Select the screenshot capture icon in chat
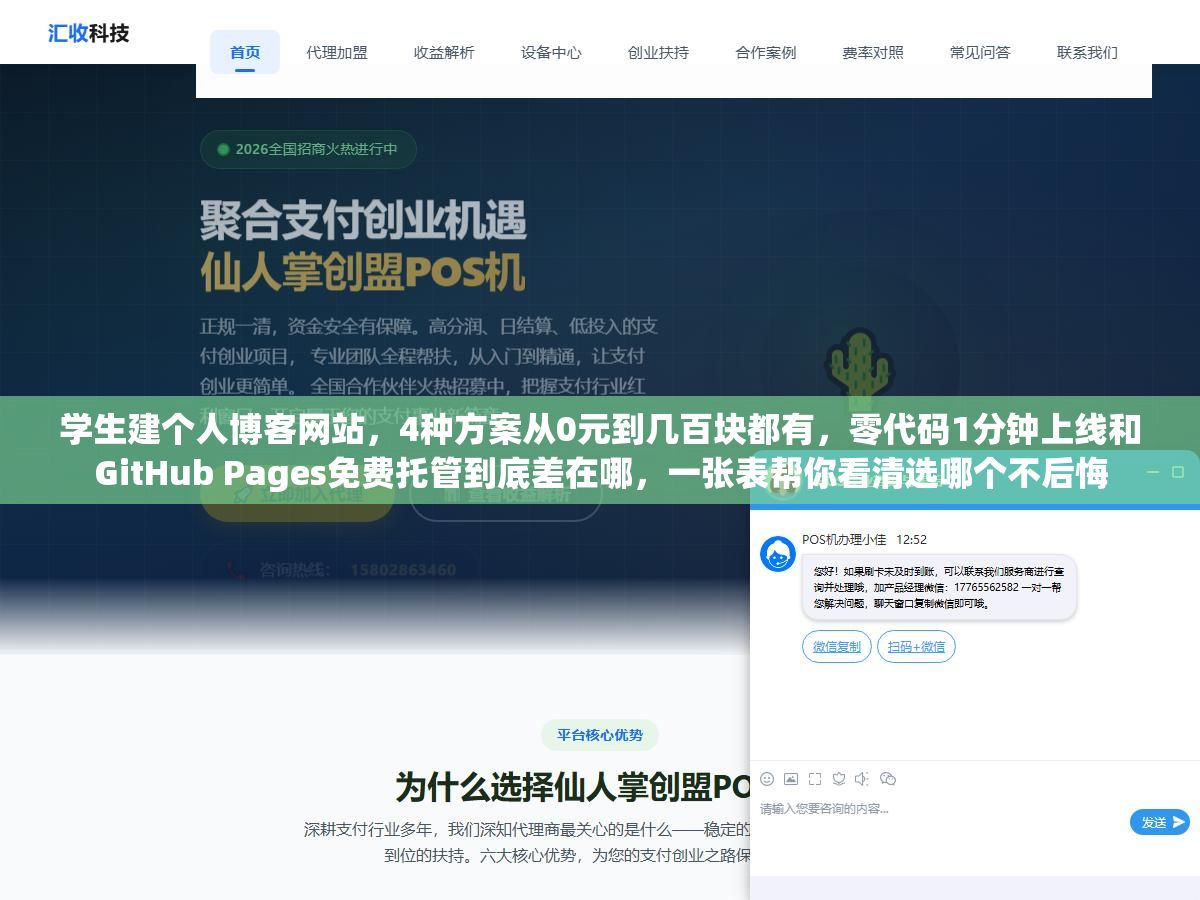The height and width of the screenshot is (900, 1200). pyautogui.click(x=815, y=778)
